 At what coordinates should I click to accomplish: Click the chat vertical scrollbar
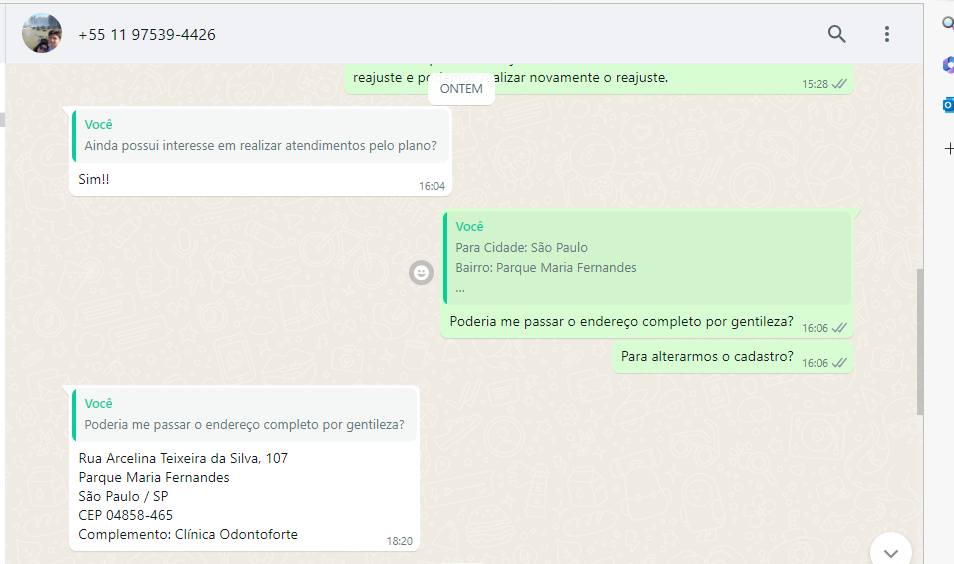coord(919,342)
